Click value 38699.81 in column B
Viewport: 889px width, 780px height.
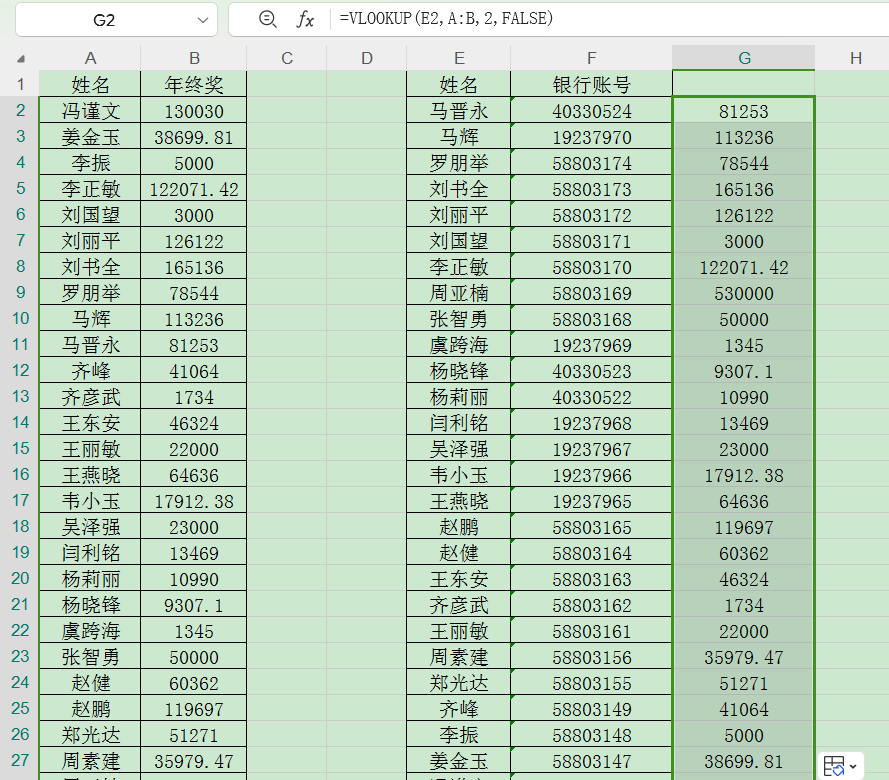(x=194, y=137)
